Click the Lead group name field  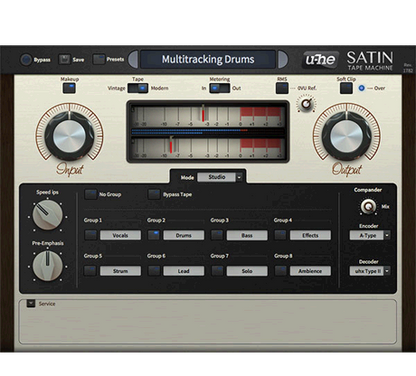coord(184,271)
